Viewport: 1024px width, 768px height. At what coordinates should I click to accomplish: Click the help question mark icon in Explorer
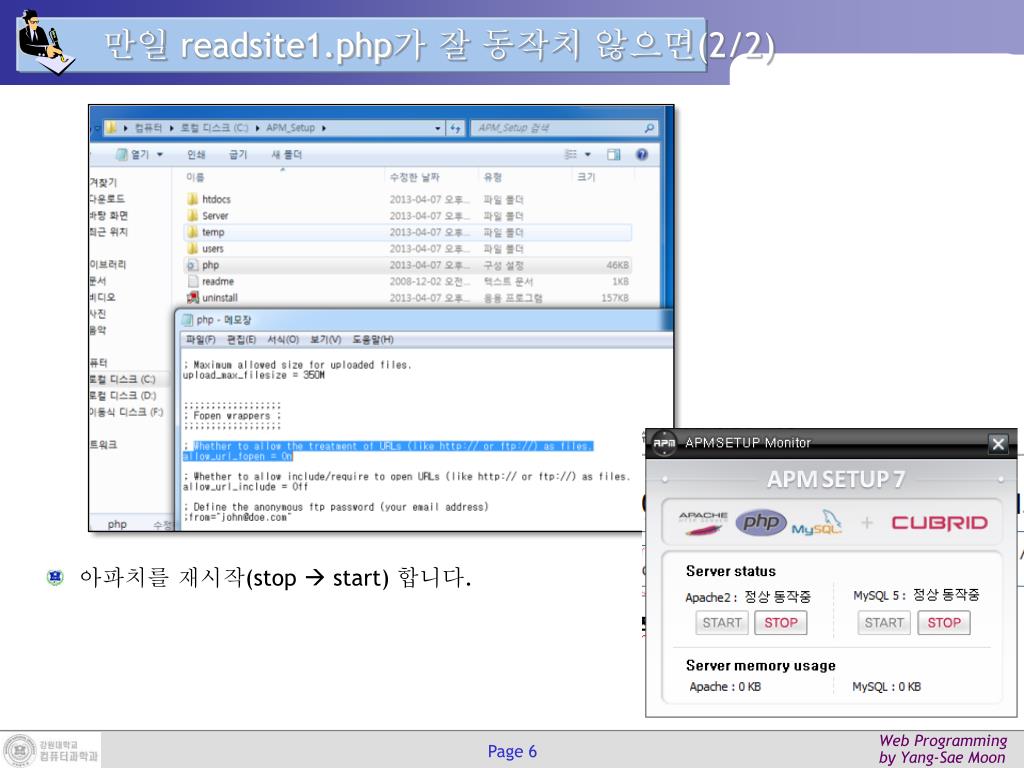point(642,155)
